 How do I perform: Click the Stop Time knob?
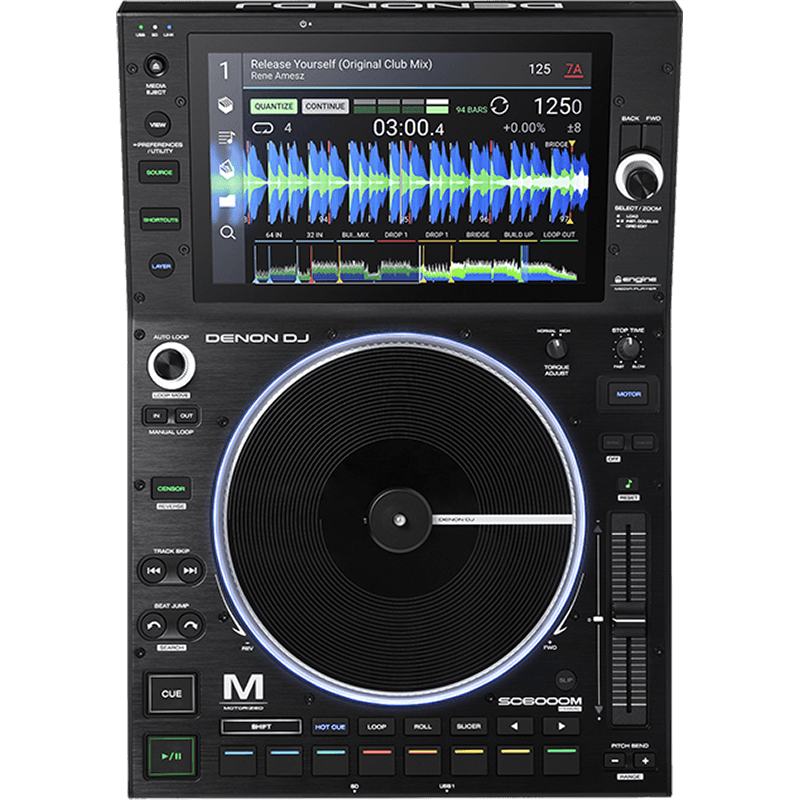tap(628, 348)
